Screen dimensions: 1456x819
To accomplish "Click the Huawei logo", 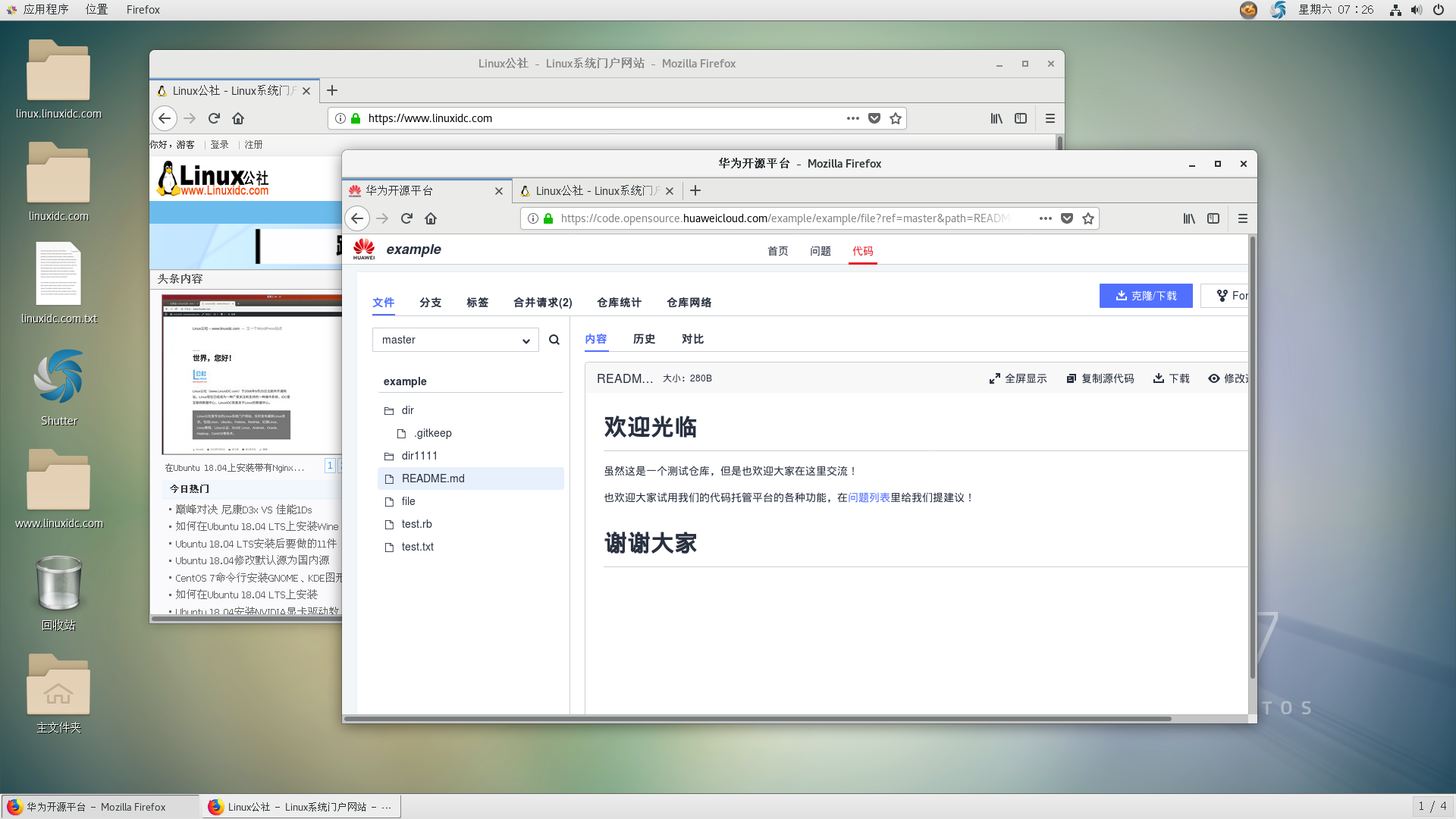I will point(364,249).
